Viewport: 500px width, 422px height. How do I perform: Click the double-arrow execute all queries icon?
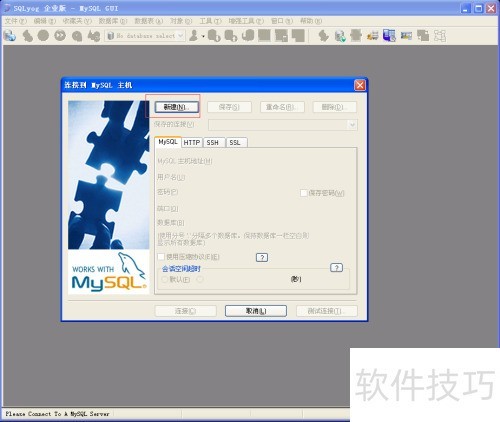(x=60, y=35)
